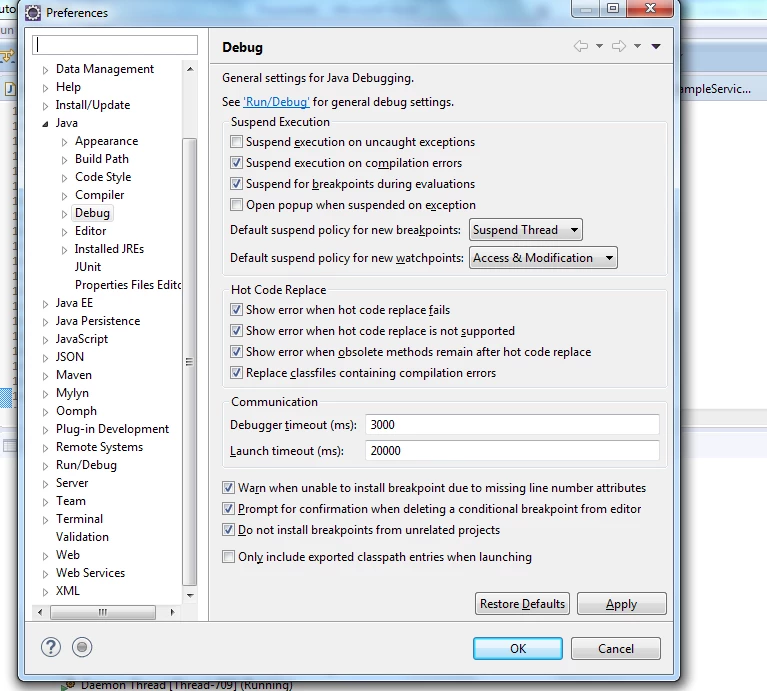Image resolution: width=767 pixels, height=691 pixels.
Task: Toggle Suspend for breakpoints during evaluations
Action: pyautogui.click(x=236, y=184)
